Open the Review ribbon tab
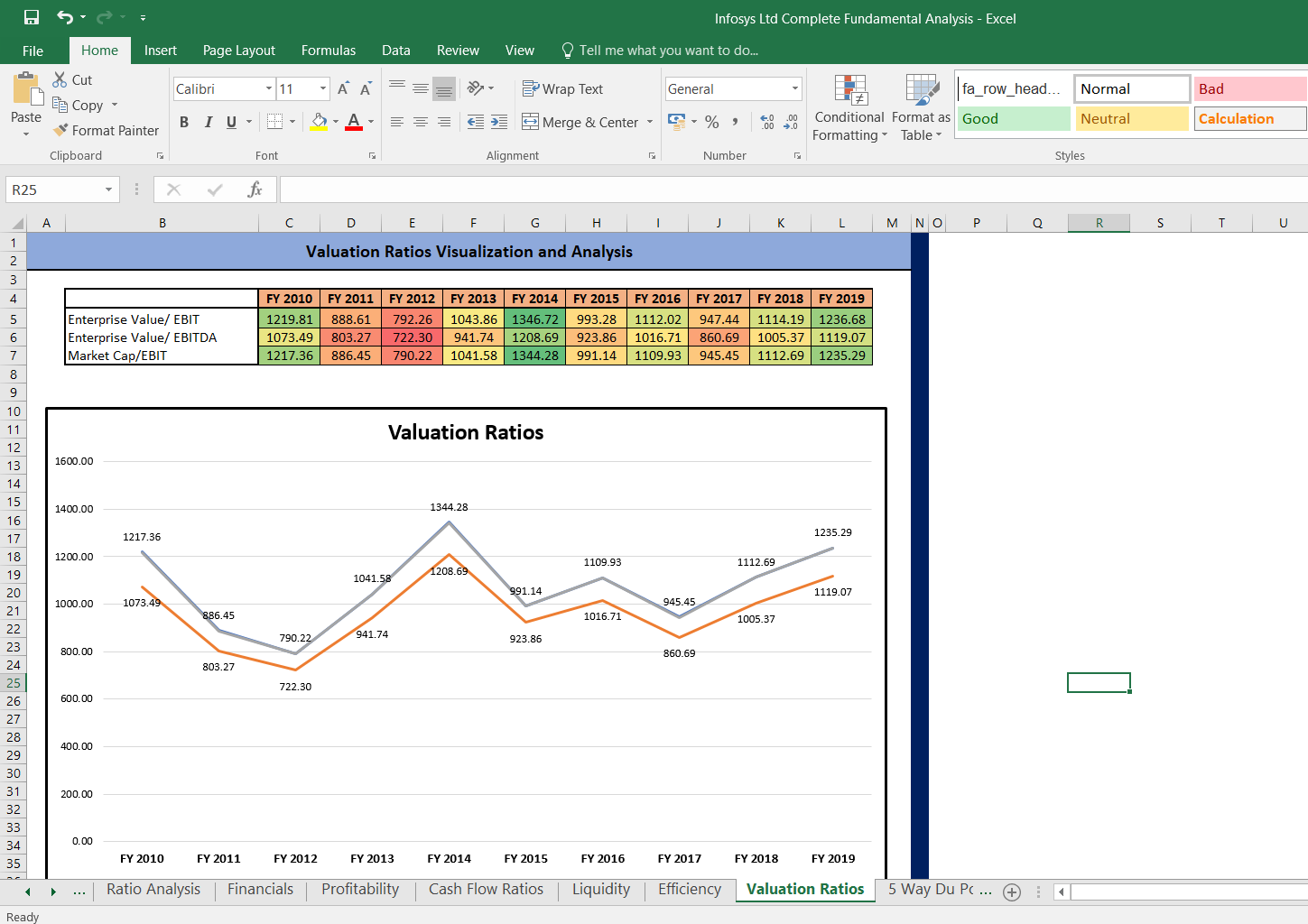The width and height of the screenshot is (1308, 924). pyautogui.click(x=458, y=51)
